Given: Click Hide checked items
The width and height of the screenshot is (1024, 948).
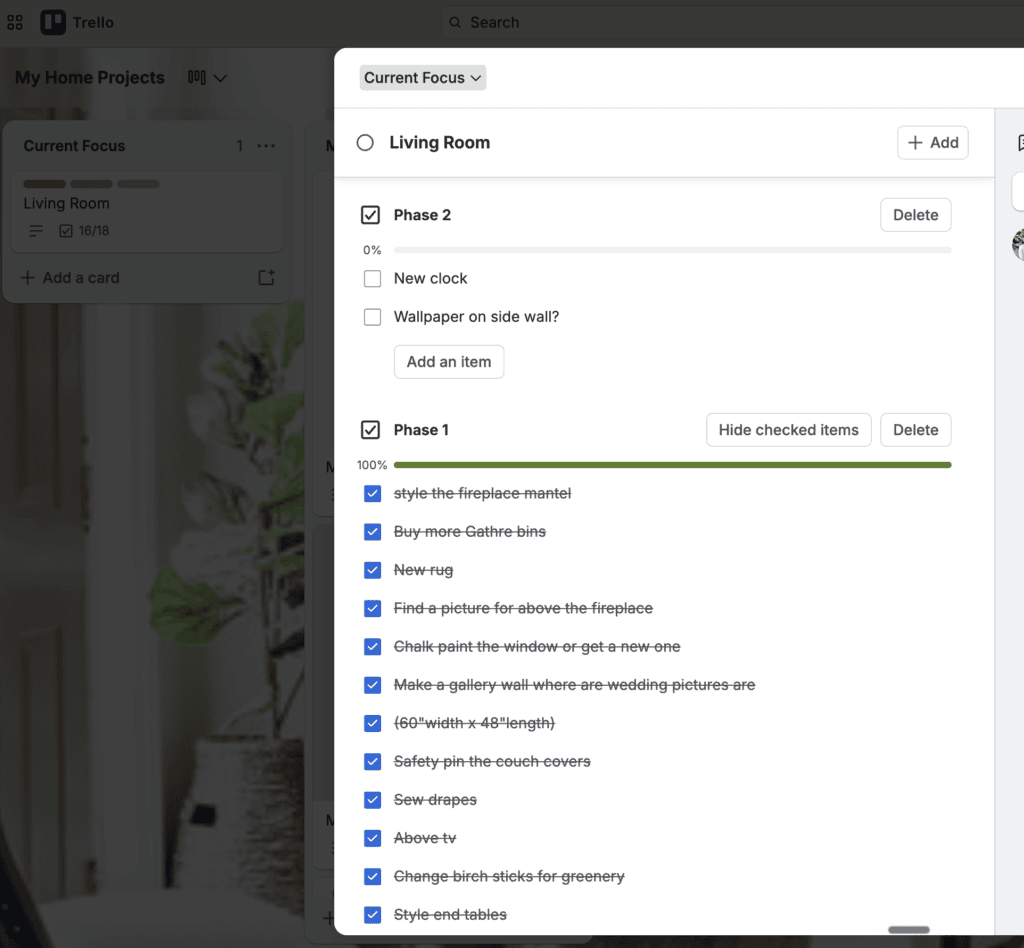Looking at the screenshot, I should pyautogui.click(x=788, y=430).
